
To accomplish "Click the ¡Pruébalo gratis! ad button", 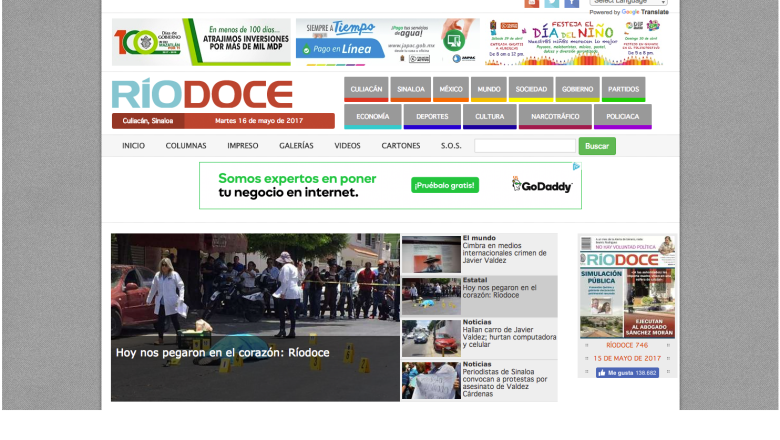I will 445,185.
